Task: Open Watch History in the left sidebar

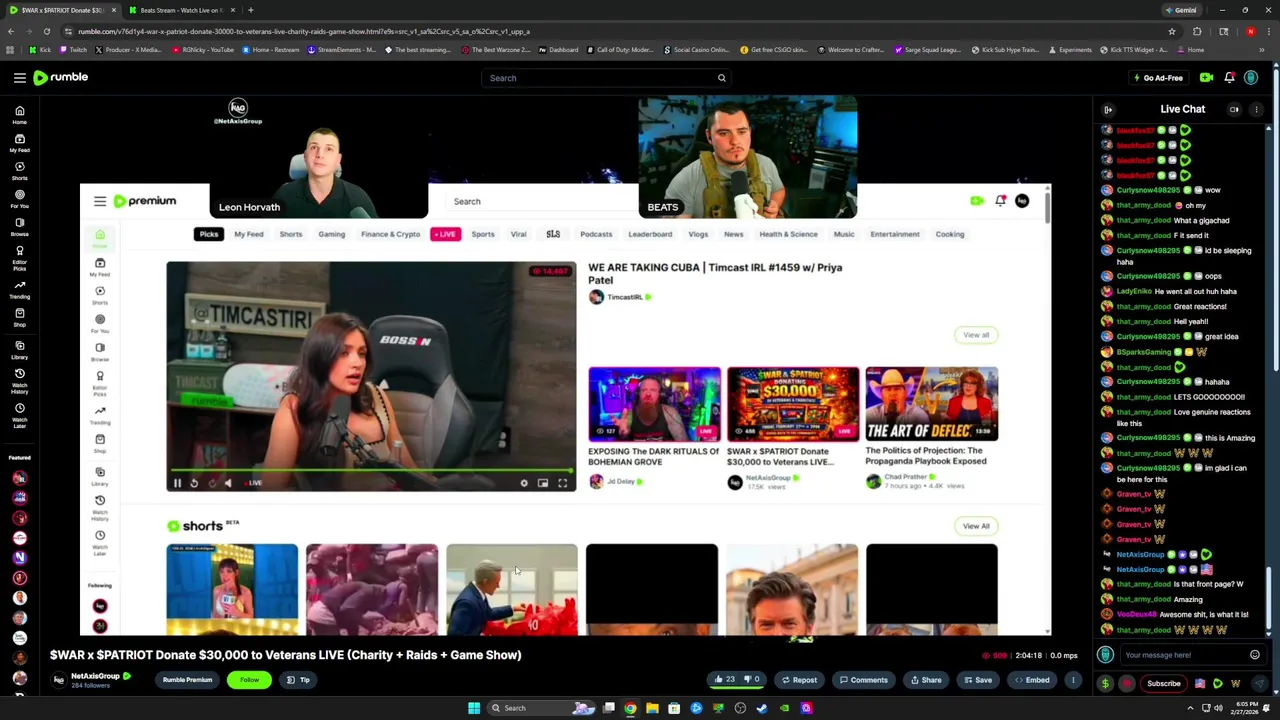Action: 19,380
